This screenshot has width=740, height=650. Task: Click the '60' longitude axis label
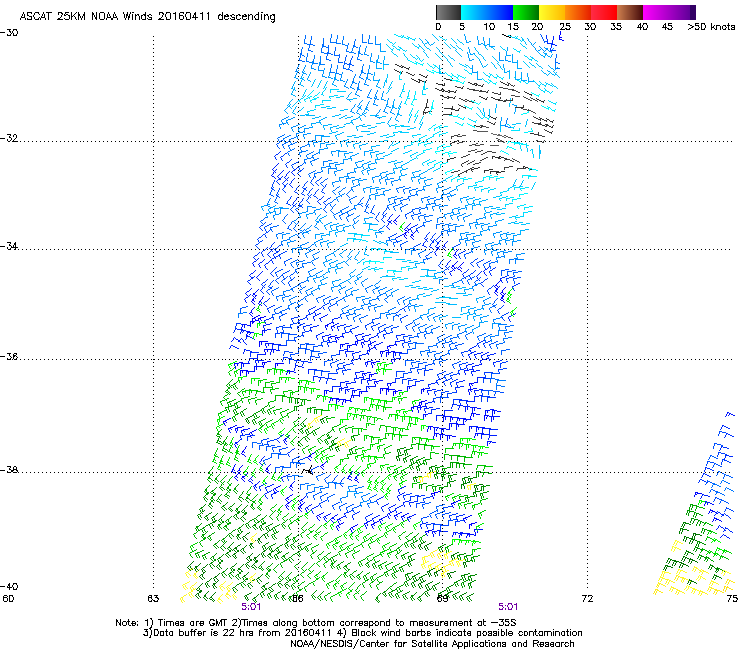coord(8,599)
